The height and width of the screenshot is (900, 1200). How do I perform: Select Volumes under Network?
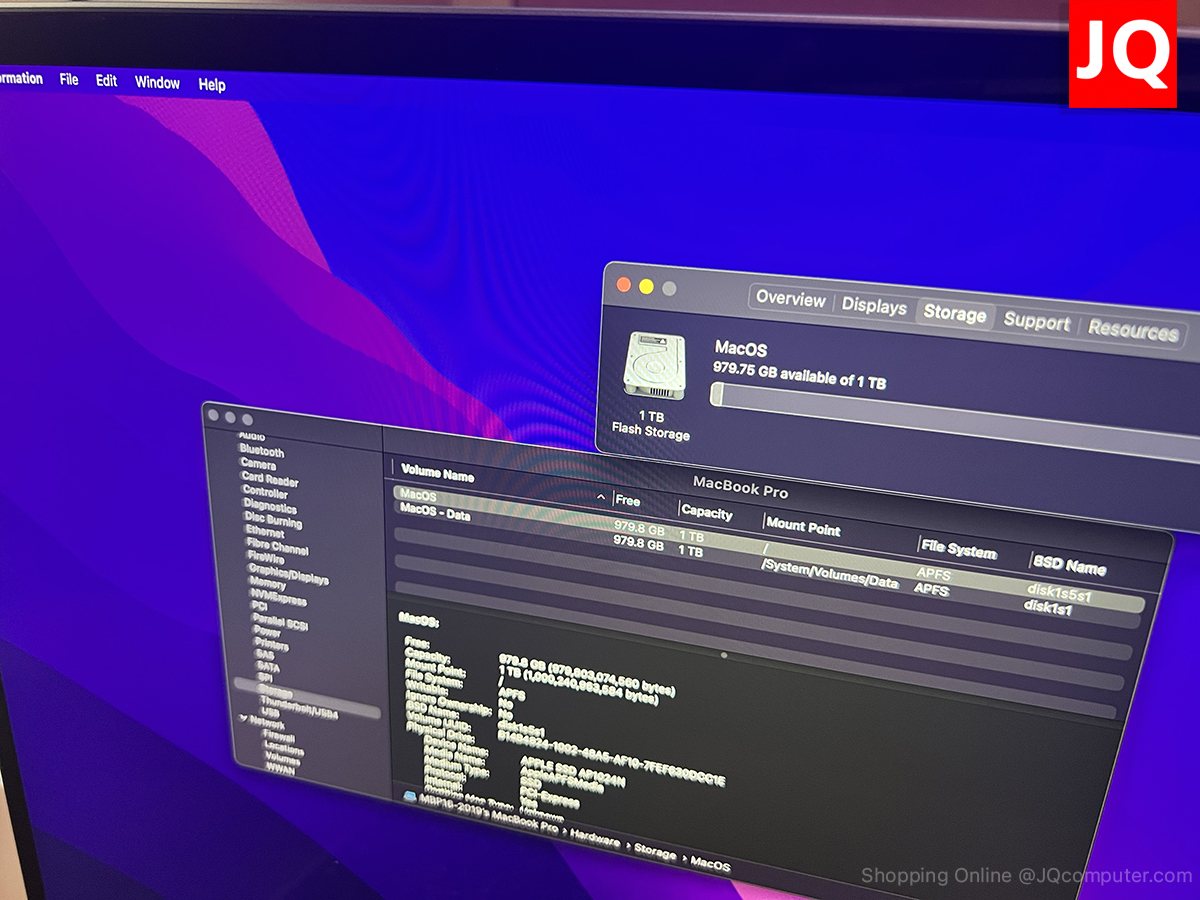282,760
